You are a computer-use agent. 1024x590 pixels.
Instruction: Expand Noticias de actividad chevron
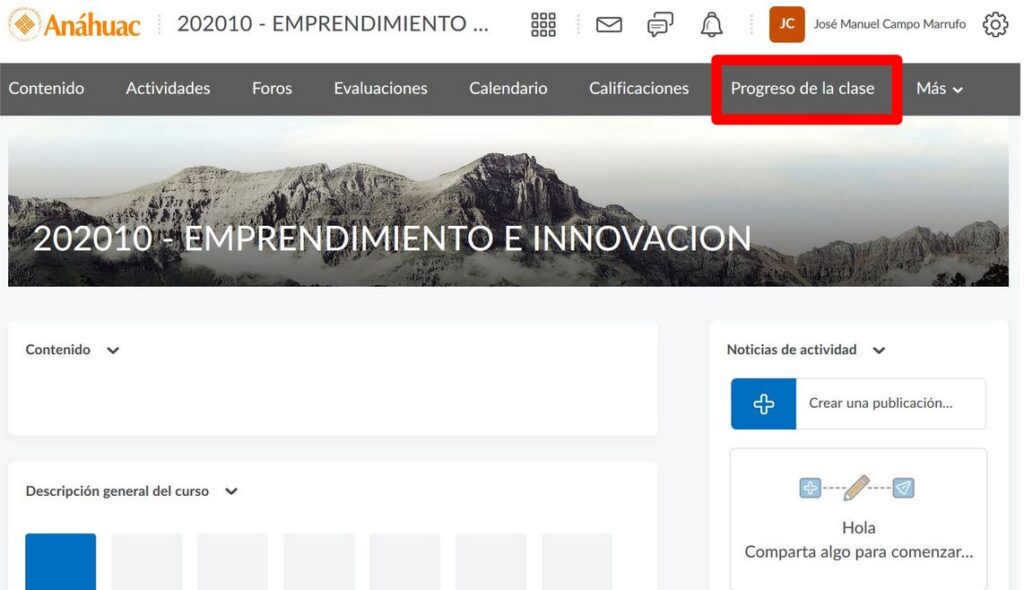[x=879, y=351]
